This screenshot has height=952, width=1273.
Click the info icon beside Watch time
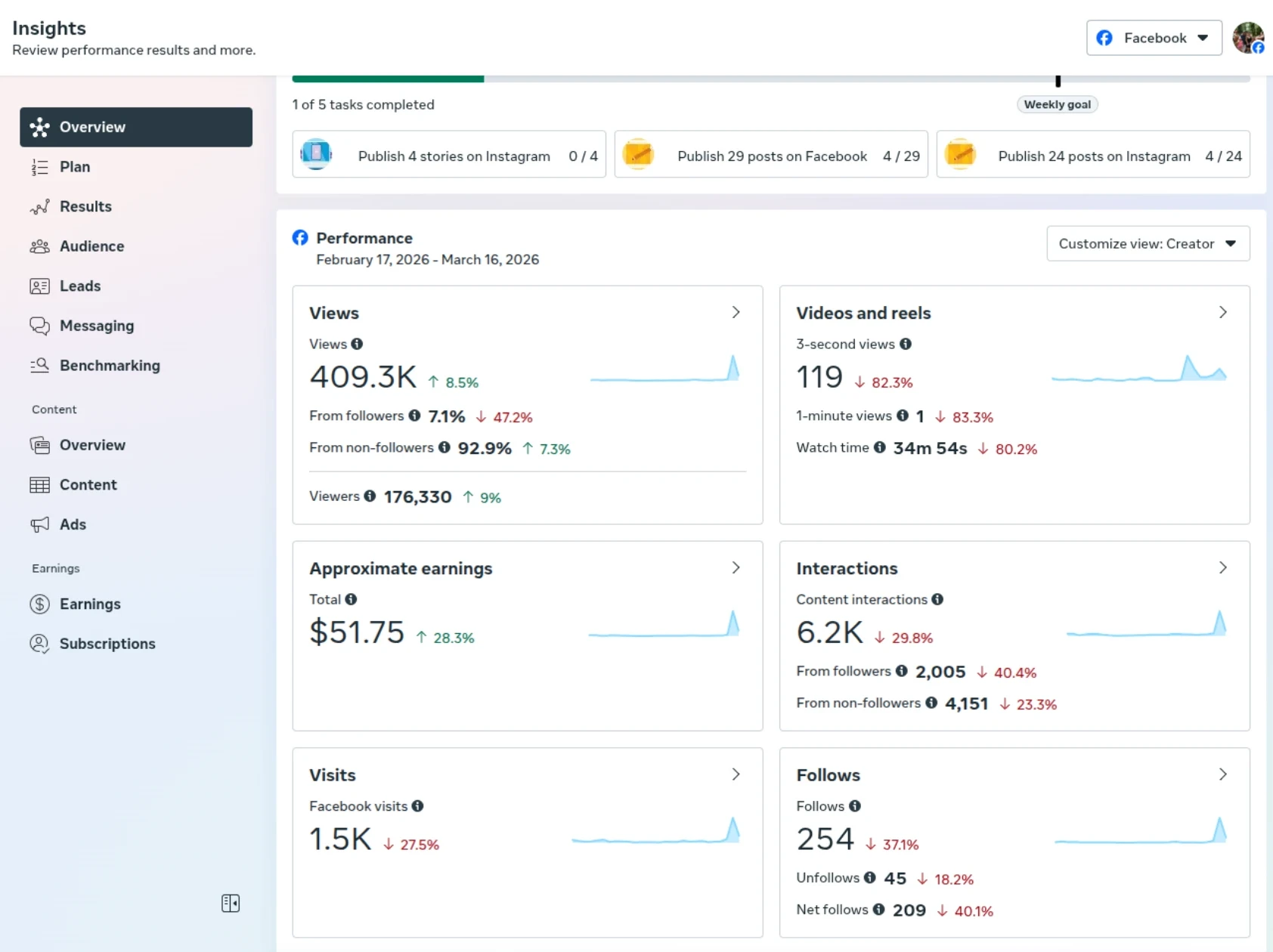(880, 447)
